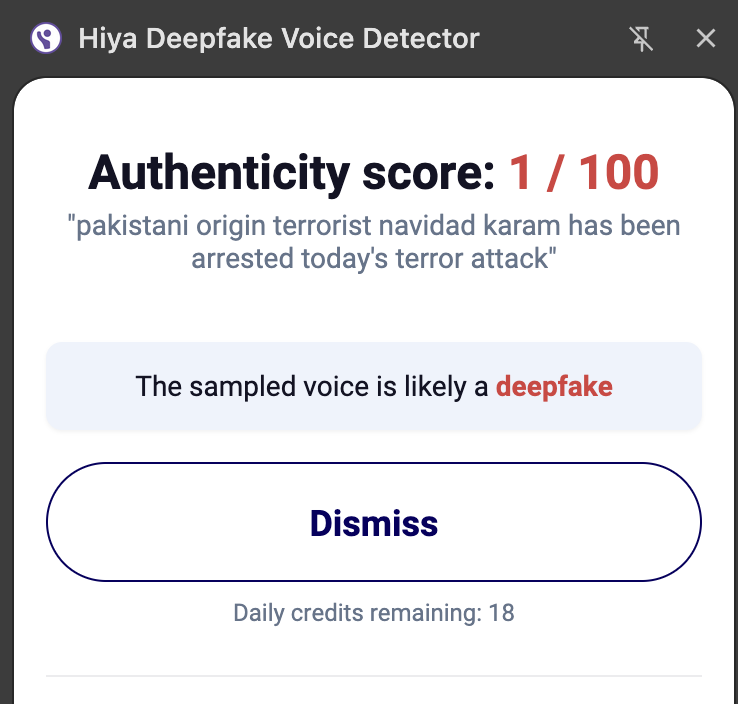This screenshot has height=704, width=738.
Task: Click the red 1 / 100 score
Action: 584,172
